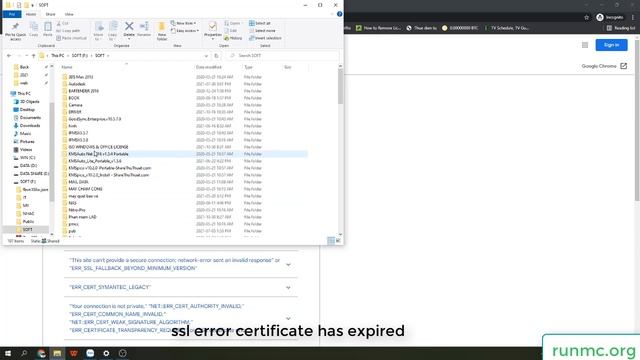
Task: Select Downloads in navigation pane
Action: 30,126
